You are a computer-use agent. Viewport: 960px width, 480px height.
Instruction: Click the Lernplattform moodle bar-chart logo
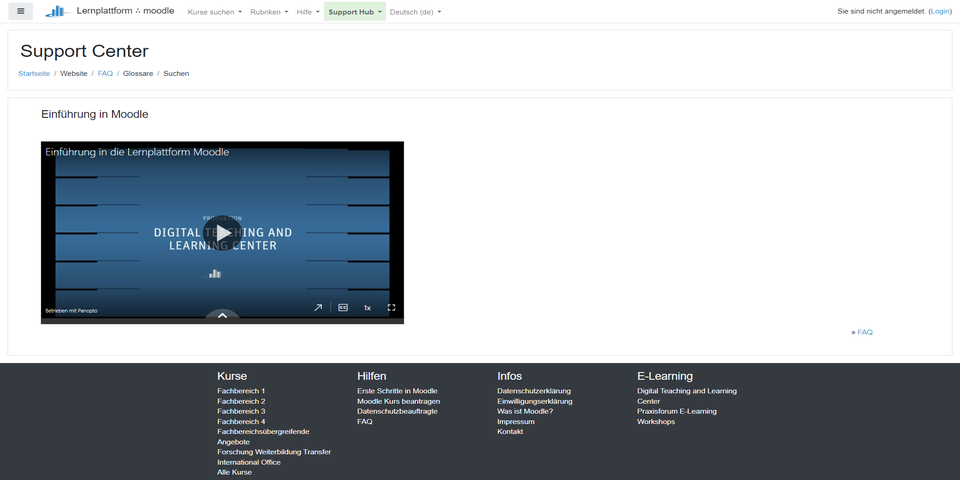point(58,11)
